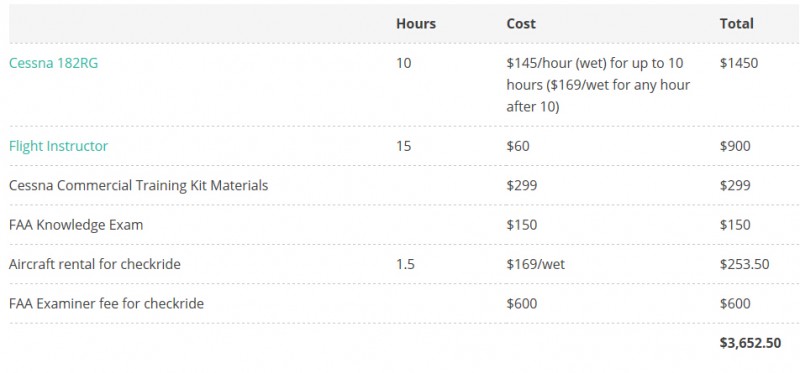This screenshot has width=800, height=373.
Task: Open the Flight Instructor link
Action: [59, 146]
